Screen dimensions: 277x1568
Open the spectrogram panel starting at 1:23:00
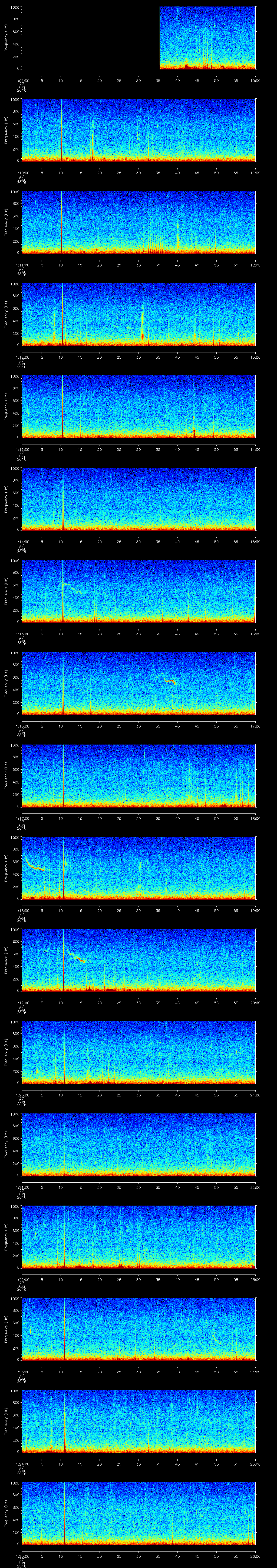click(x=139, y=1329)
